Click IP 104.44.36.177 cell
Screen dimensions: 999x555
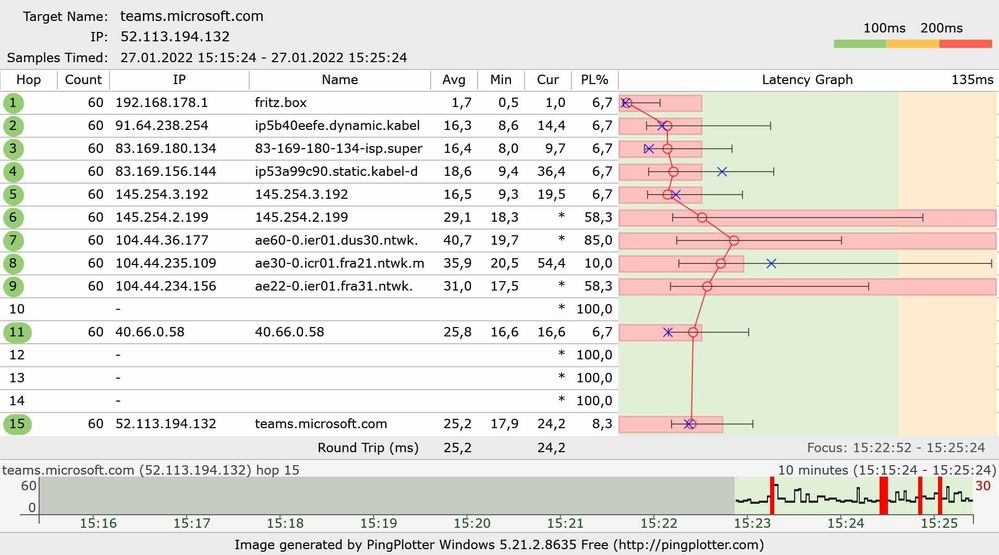point(162,240)
